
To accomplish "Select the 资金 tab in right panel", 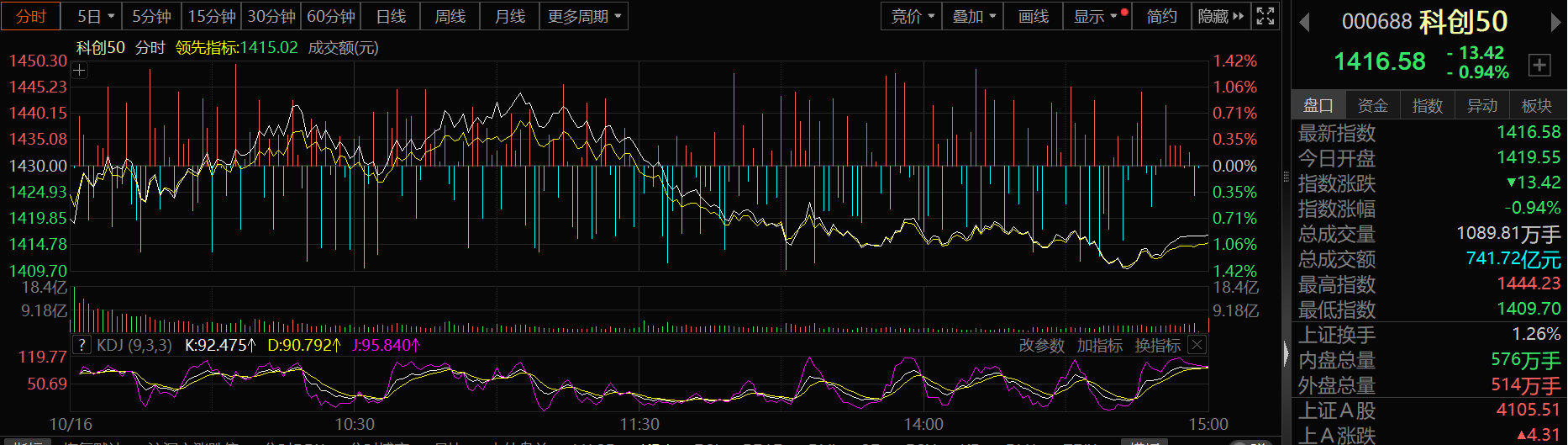I will 1372,105.
